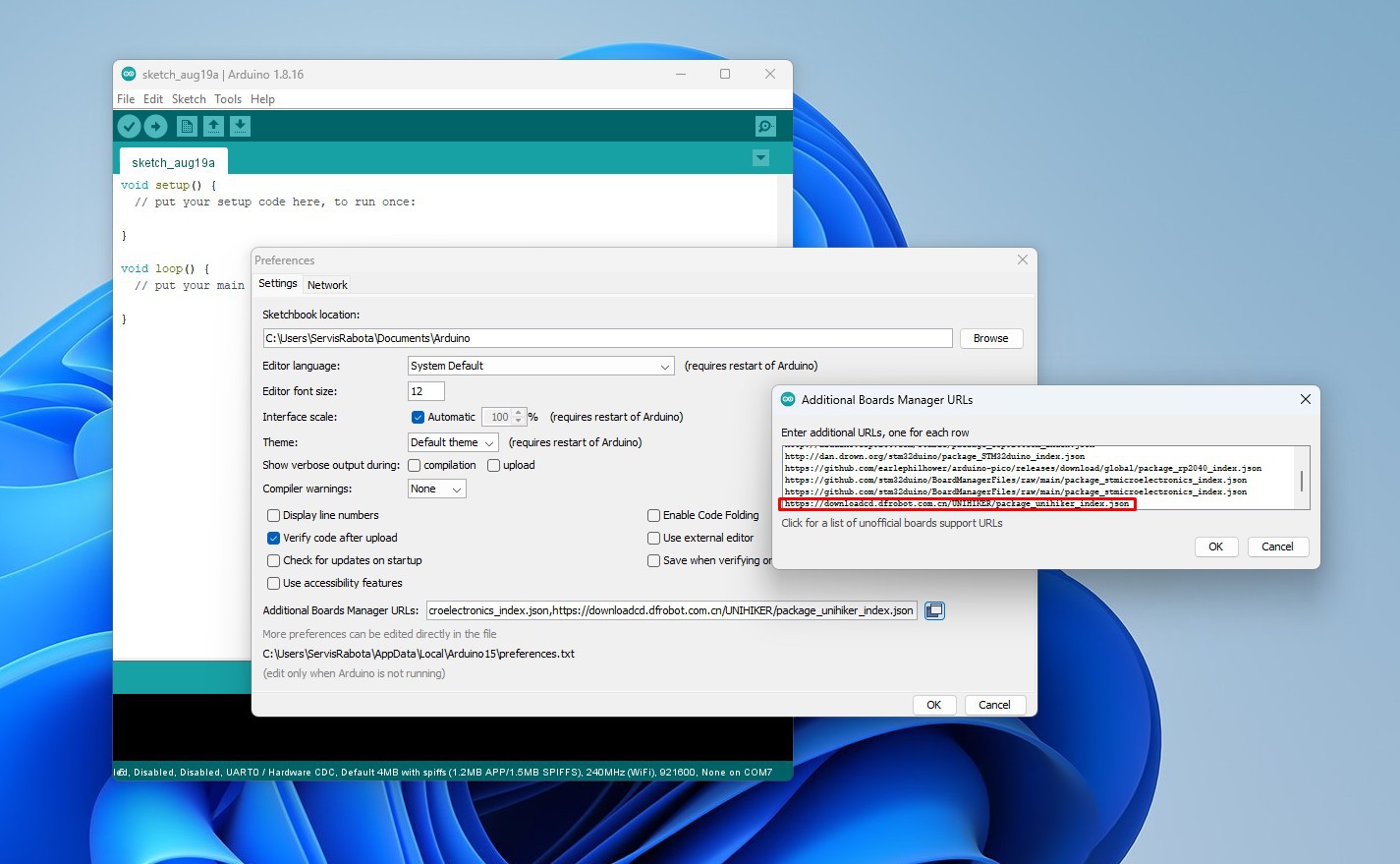Click the Verify checkmark icon in toolbar
Screen dimensions: 1400x864
pyautogui.click(x=129, y=126)
